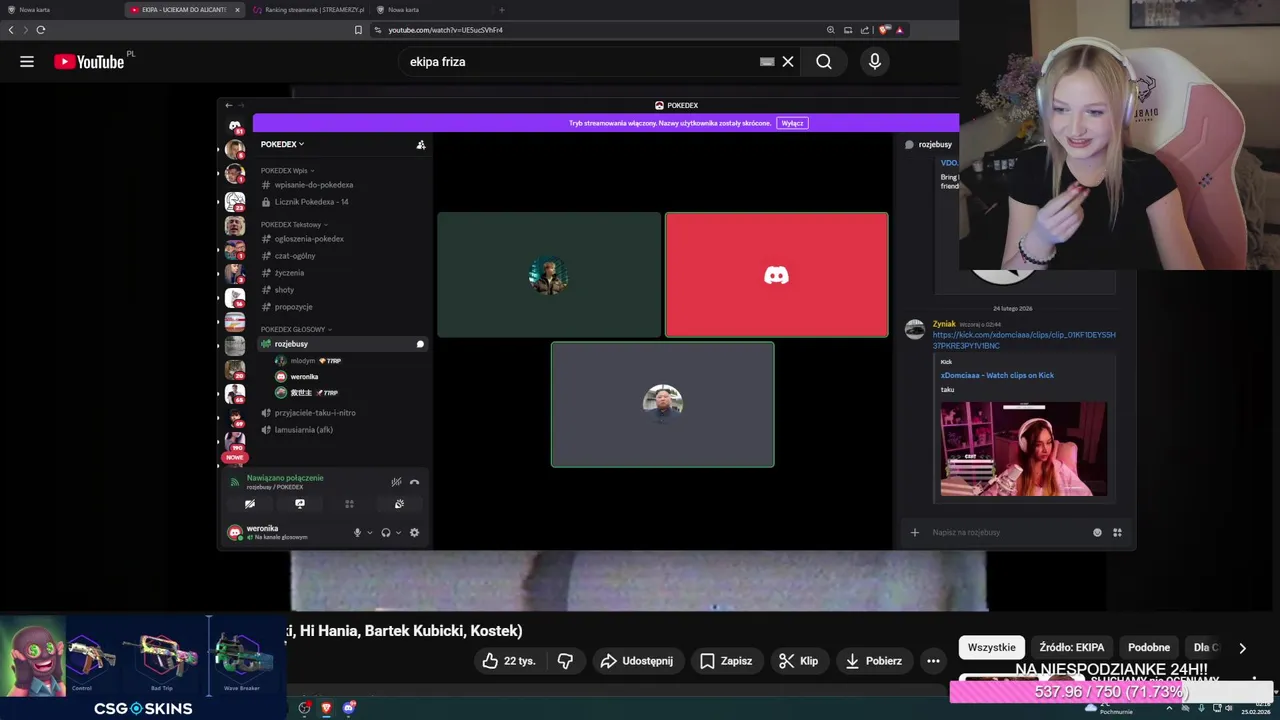
Task: Reload the page in the browser
Action: [x=41, y=30]
